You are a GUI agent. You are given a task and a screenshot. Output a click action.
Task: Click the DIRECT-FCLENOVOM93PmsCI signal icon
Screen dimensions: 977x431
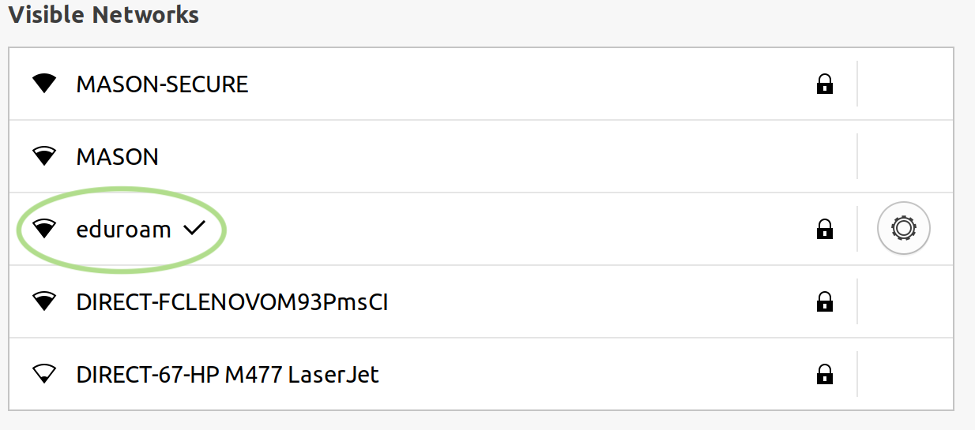pos(44,301)
